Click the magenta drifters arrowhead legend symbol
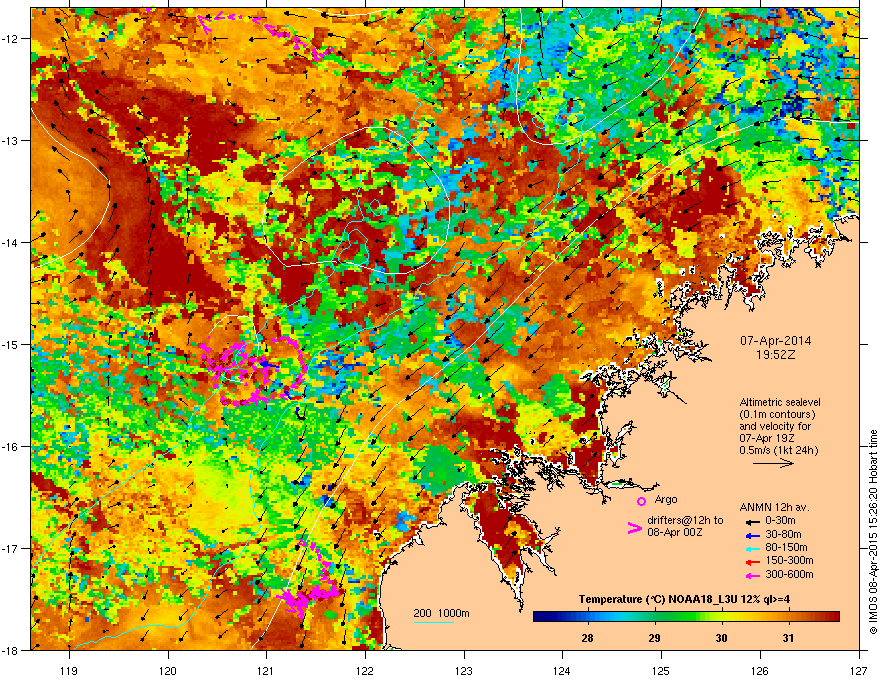880x680 pixels. tap(634, 528)
